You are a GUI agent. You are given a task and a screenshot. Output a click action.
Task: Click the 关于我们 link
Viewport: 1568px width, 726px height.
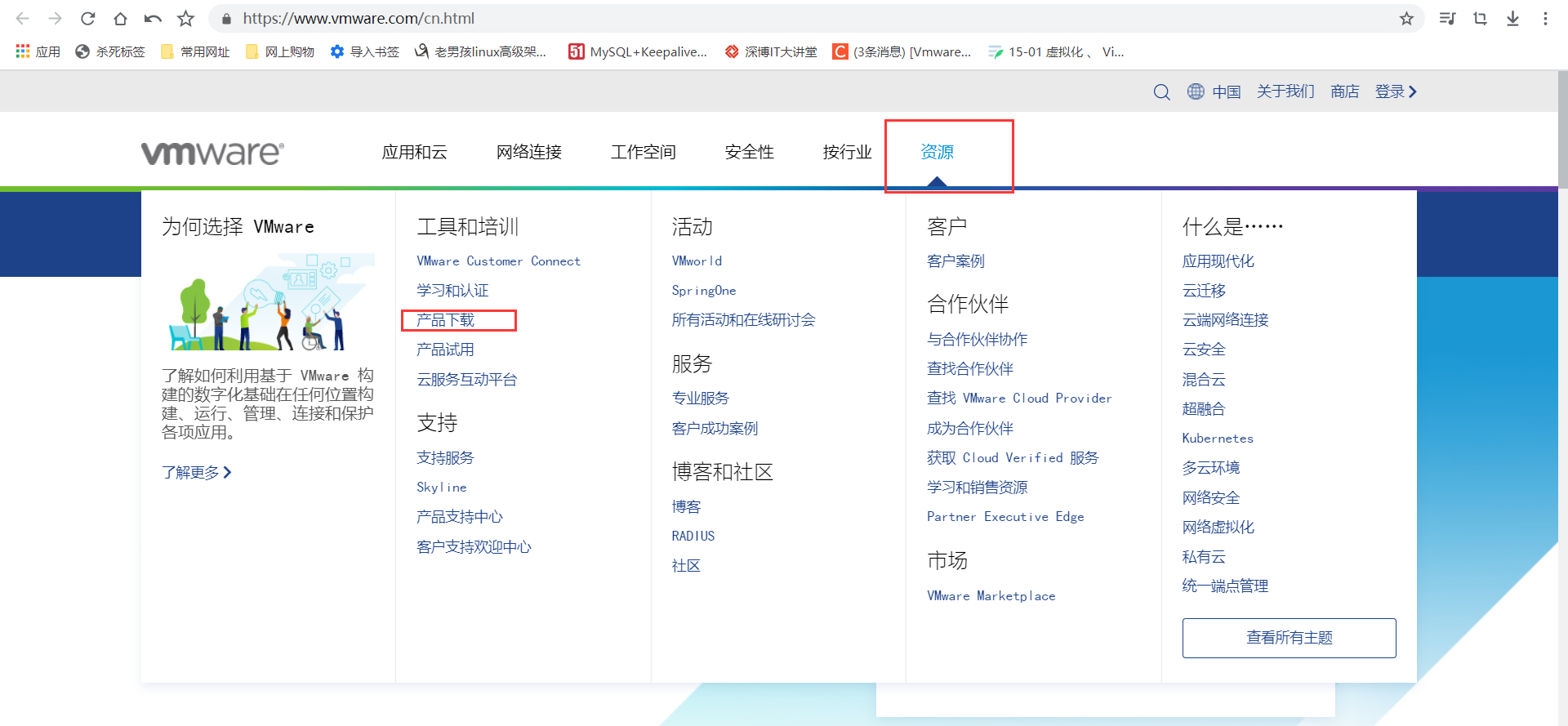pyautogui.click(x=1285, y=91)
